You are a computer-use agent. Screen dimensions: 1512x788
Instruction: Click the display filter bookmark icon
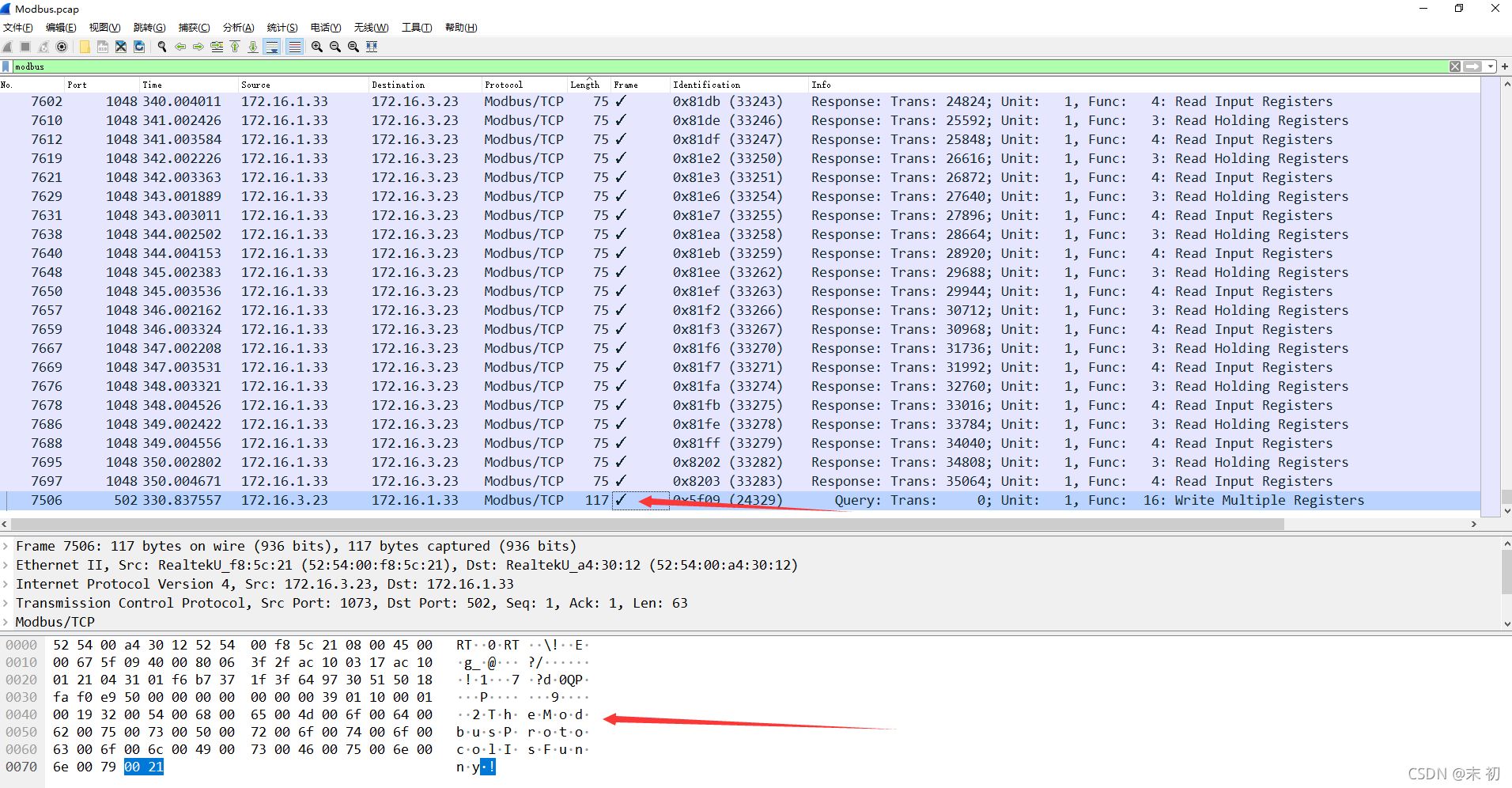coord(6,66)
